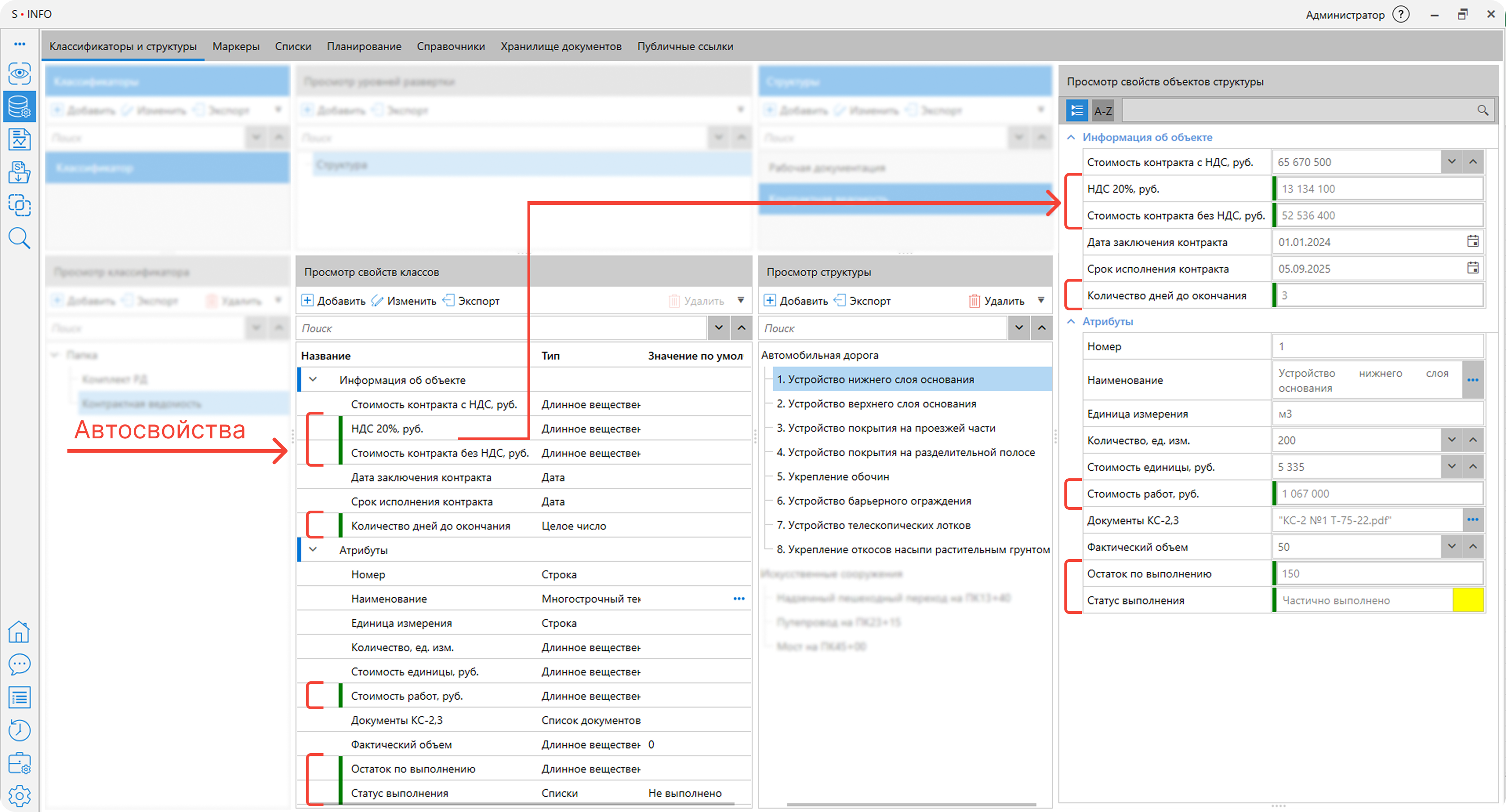Open the Маркеры tab
The width and height of the screenshot is (1506, 812).
click(235, 46)
